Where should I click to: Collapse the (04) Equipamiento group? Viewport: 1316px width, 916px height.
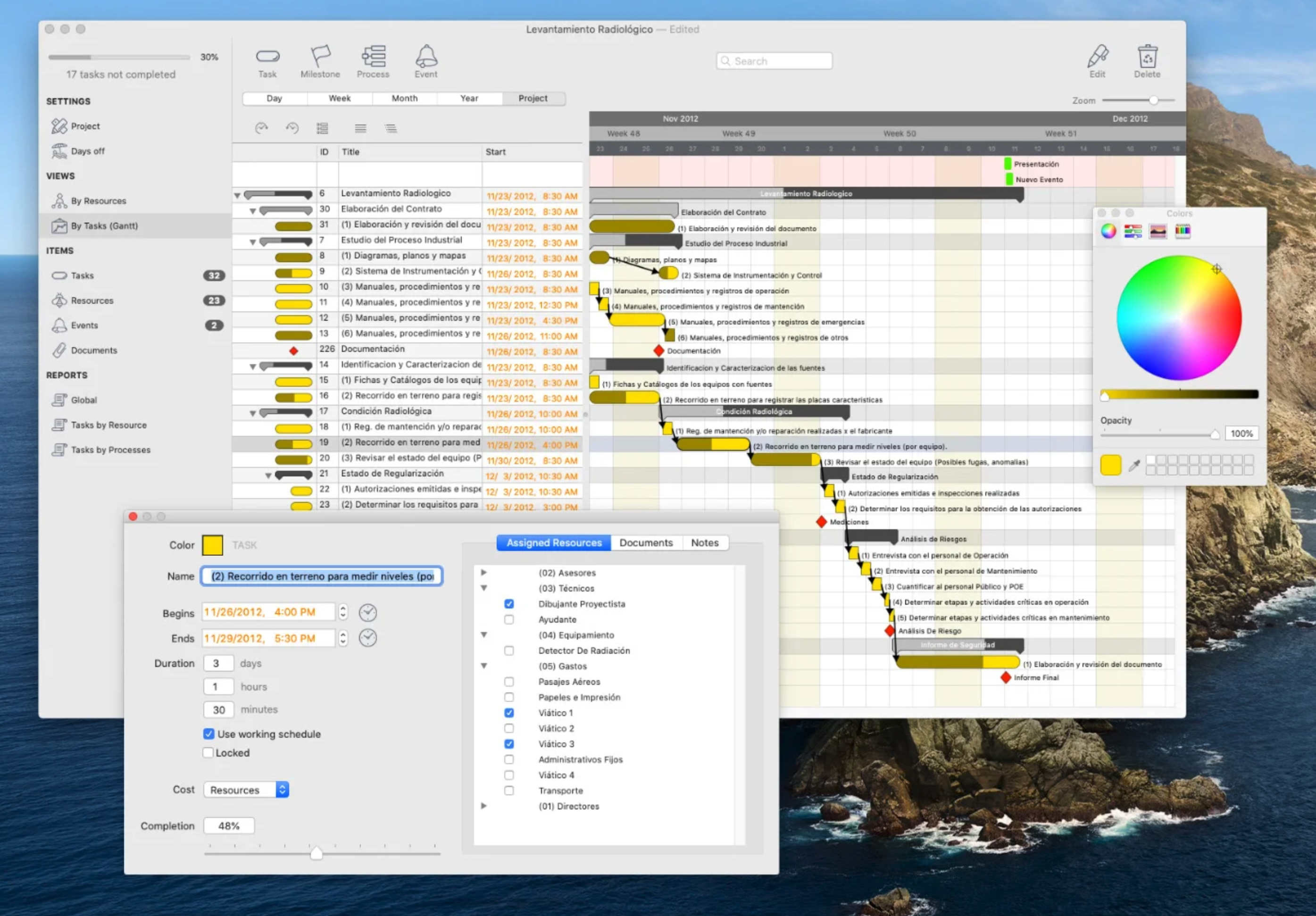tap(484, 635)
